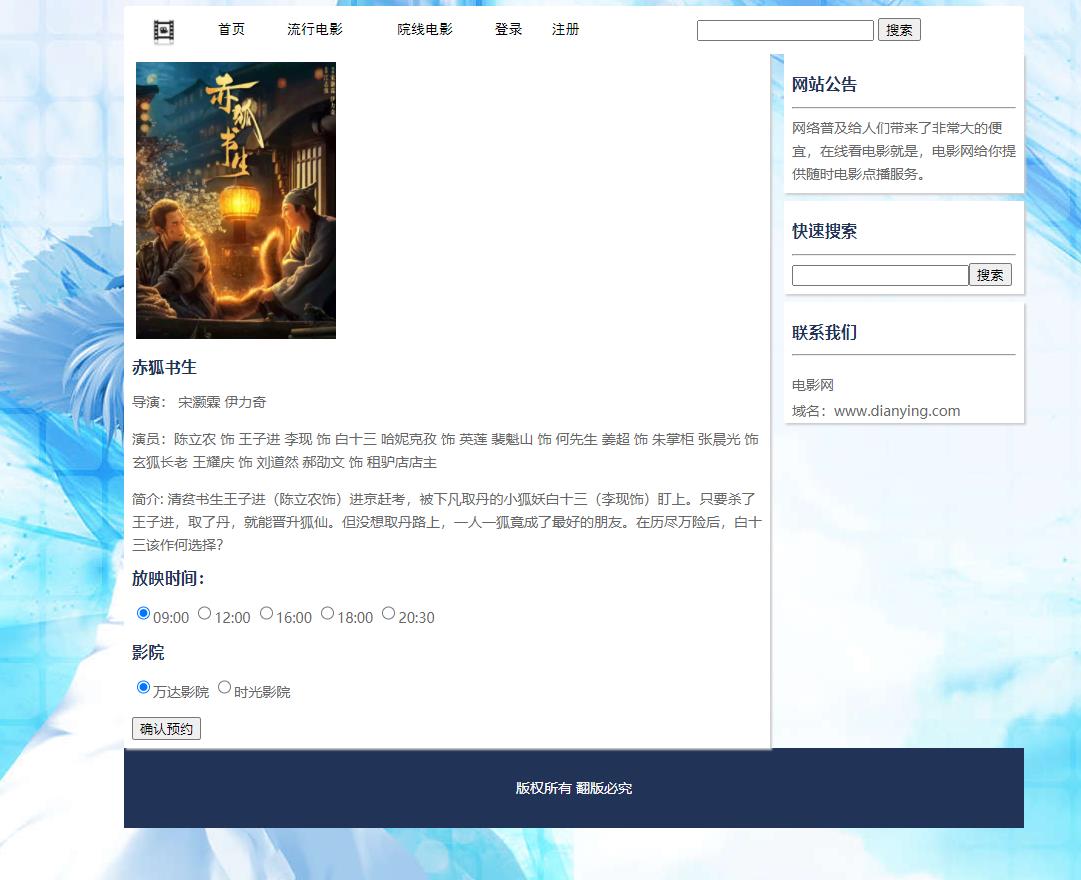This screenshot has height=880, width=1081.
Task: Select the 16:00 showtime
Action: pos(266,613)
